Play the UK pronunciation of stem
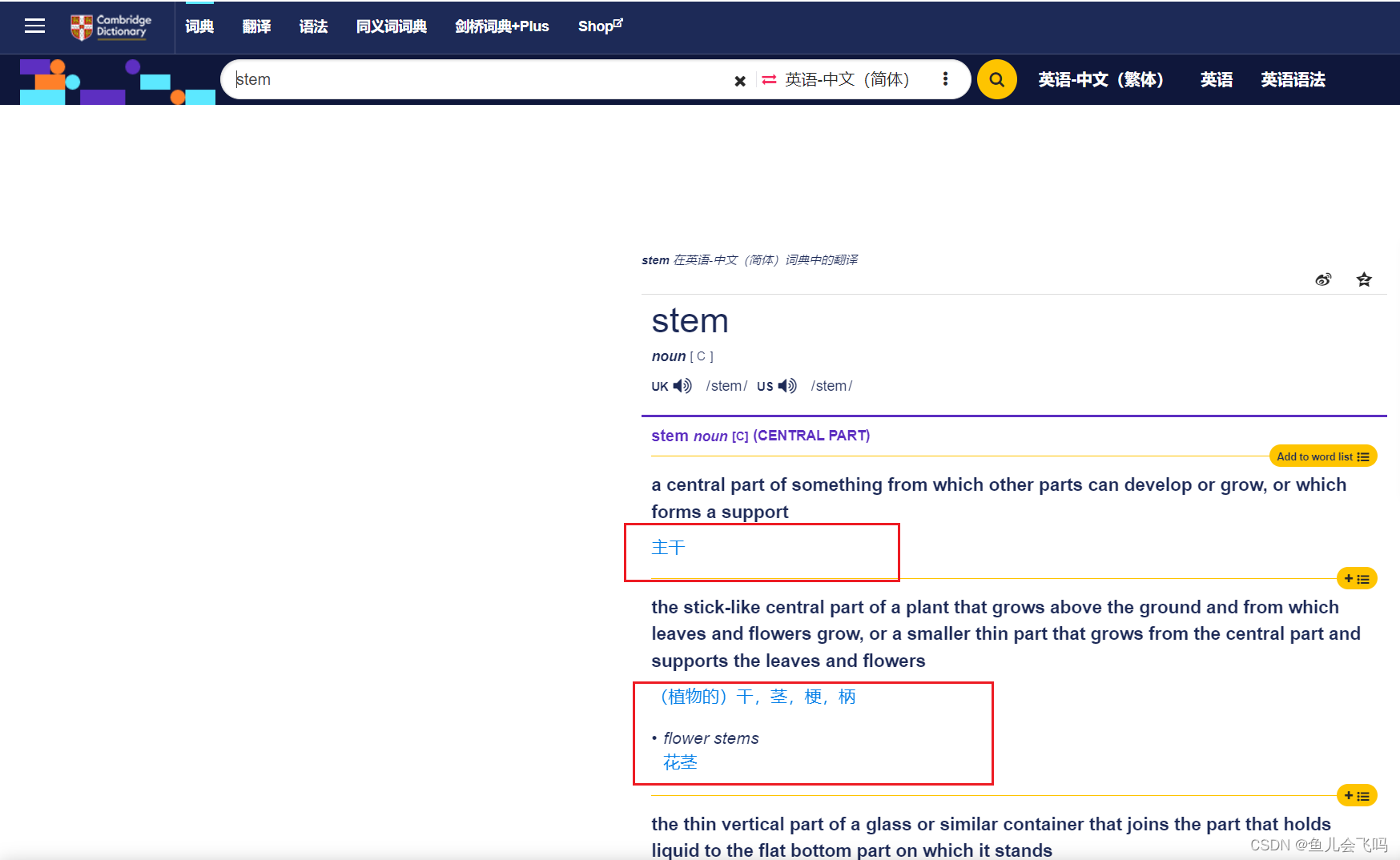1400x860 pixels. tap(683, 386)
